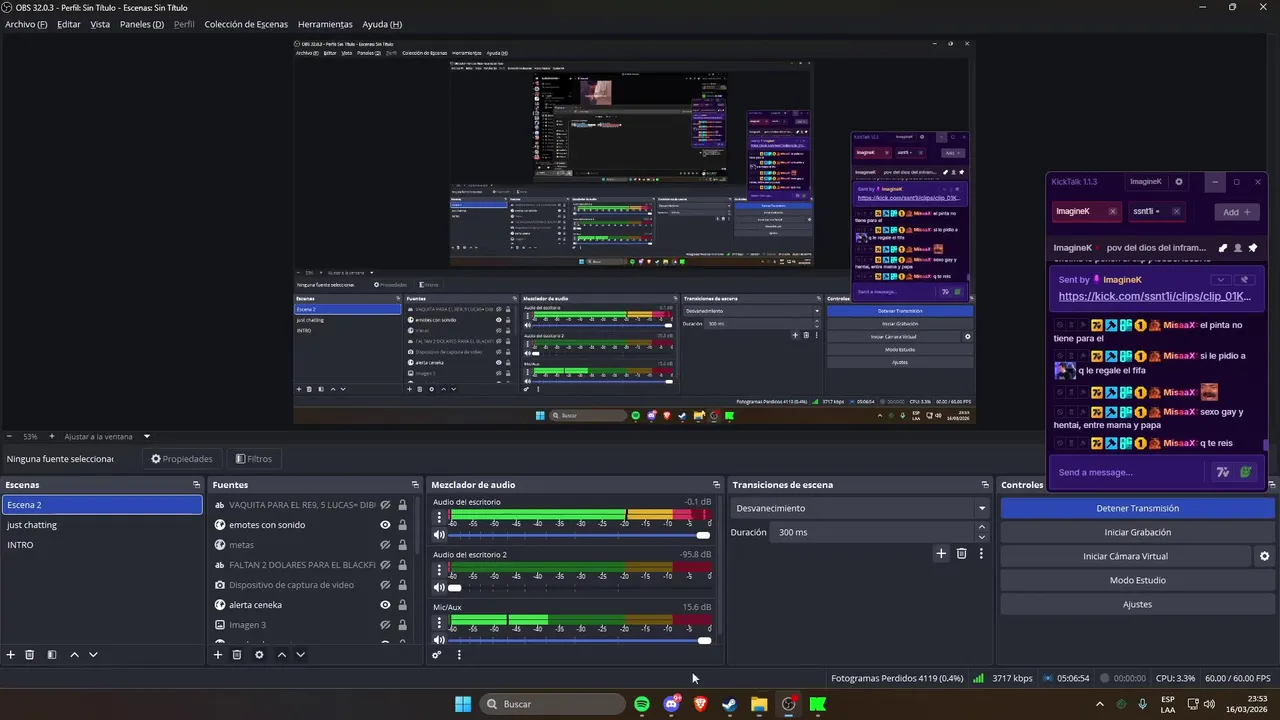This screenshot has height=720, width=1280.
Task: Open kick.com clip link in KickTalk
Action: pos(1155,296)
